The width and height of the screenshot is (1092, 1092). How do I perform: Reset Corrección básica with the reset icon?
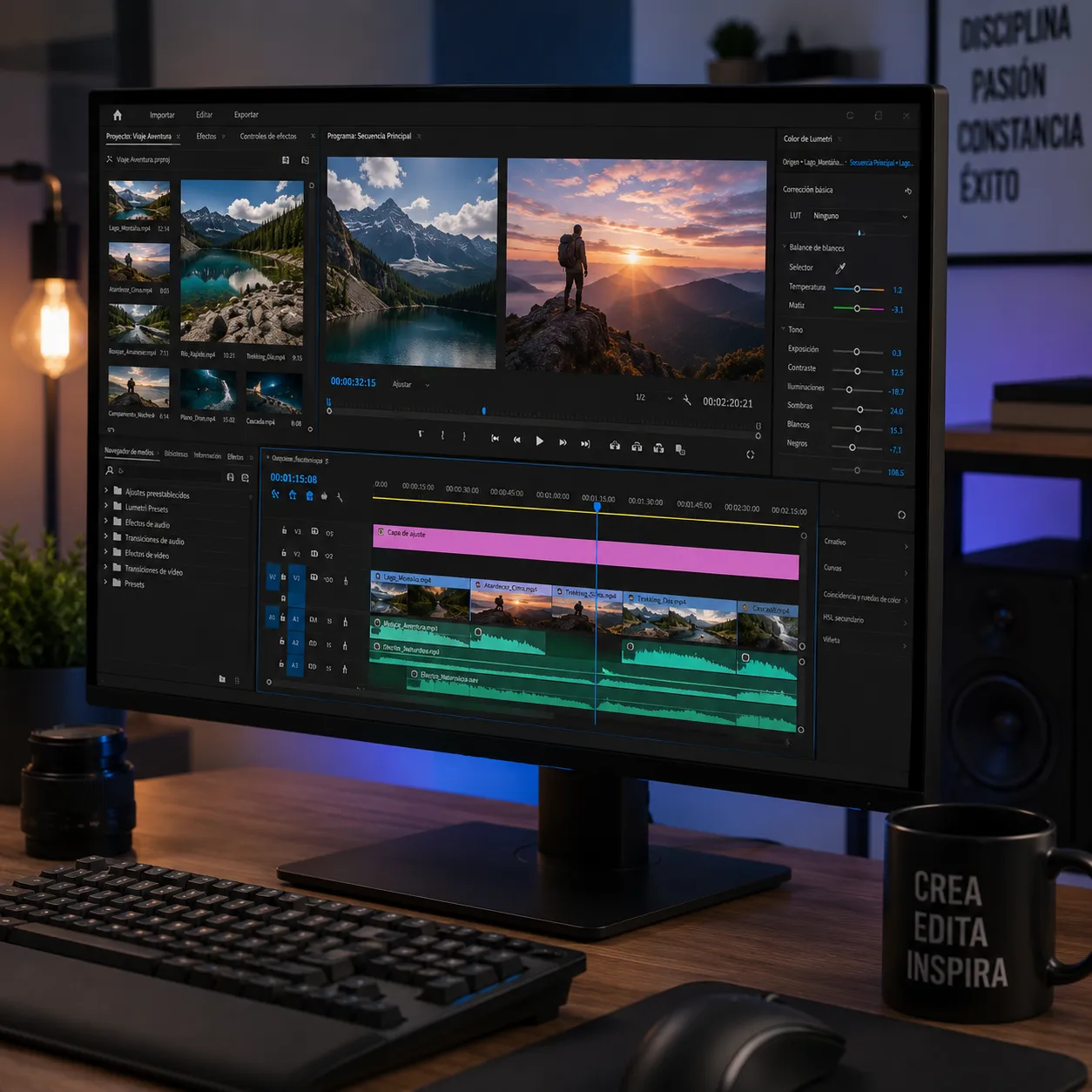coord(908,191)
